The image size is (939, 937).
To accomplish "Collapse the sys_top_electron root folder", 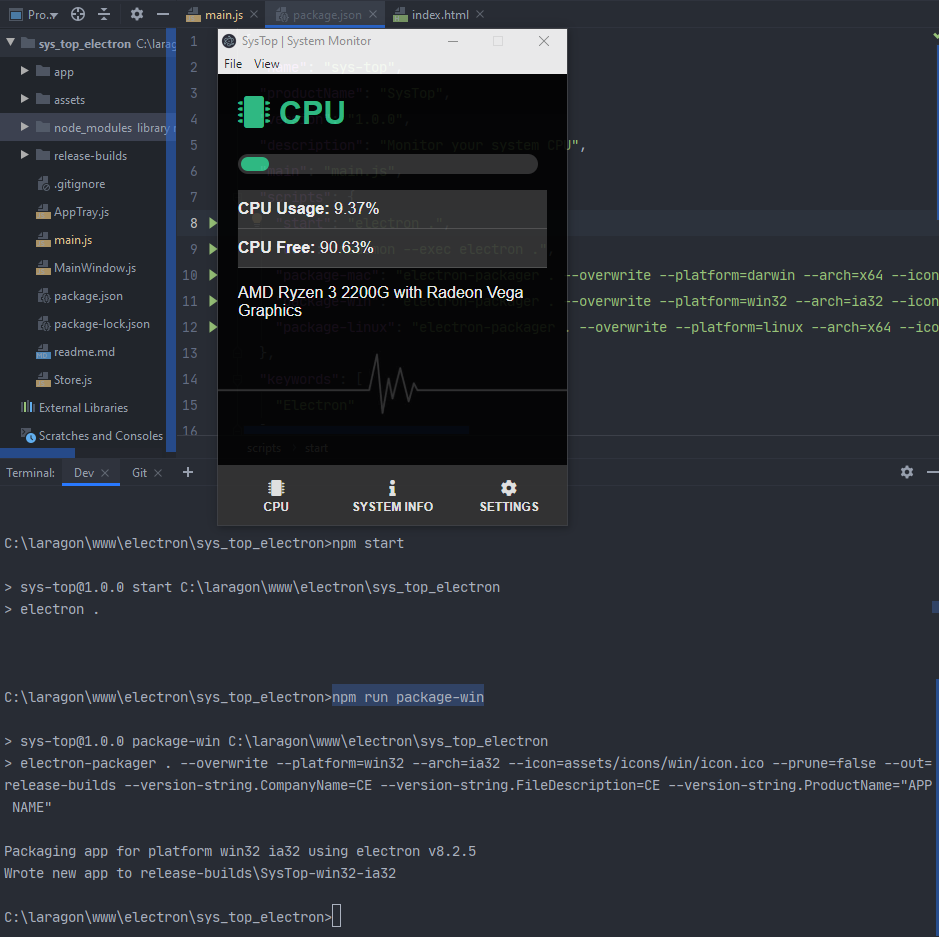I will 10,43.
